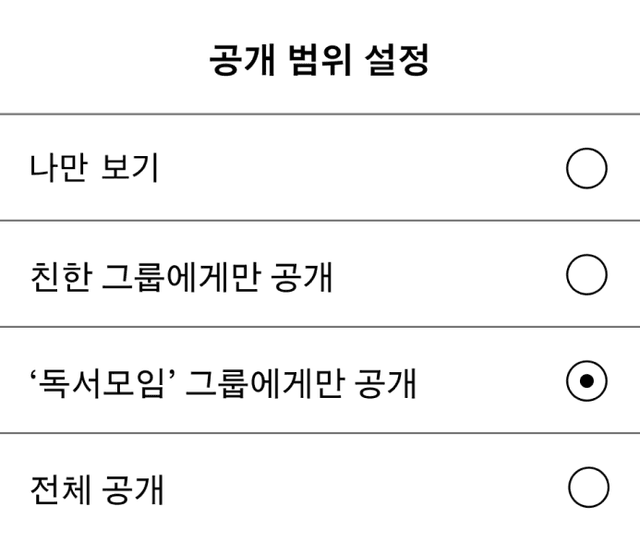The width and height of the screenshot is (640, 554).
Task: Pick the empty circle beside 친한 그룹에게만 공개
Action: point(586,275)
